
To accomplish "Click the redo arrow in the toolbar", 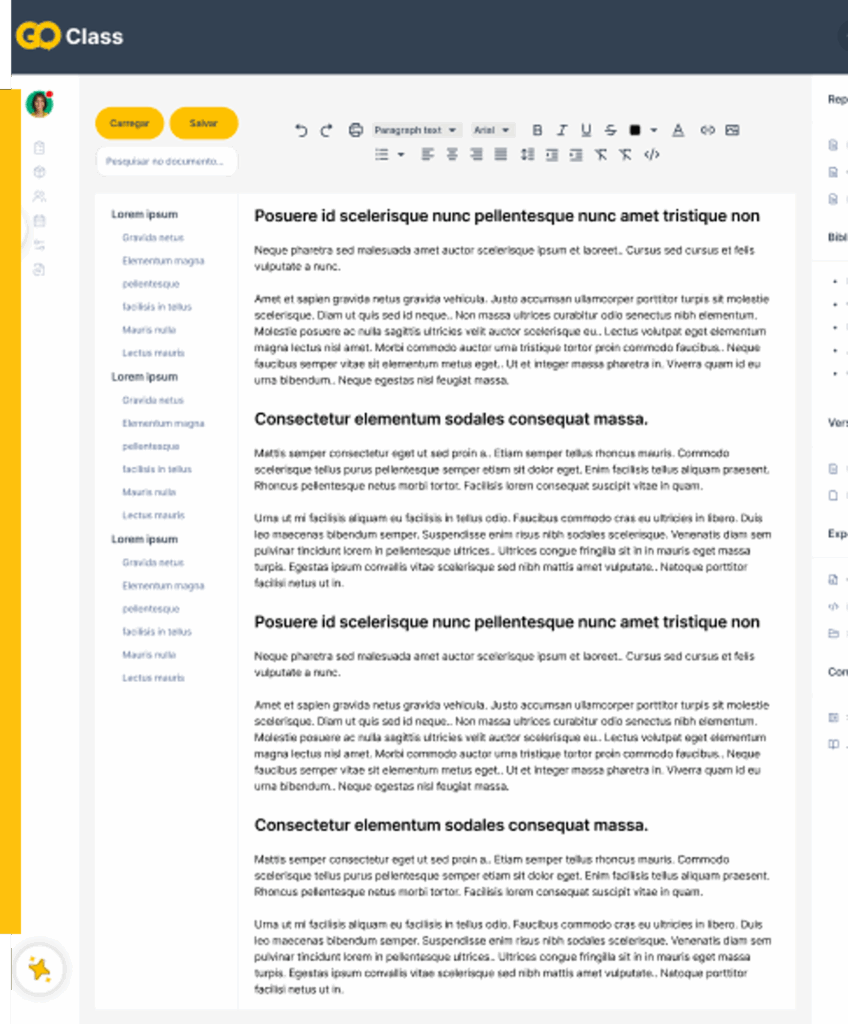I will [326, 130].
